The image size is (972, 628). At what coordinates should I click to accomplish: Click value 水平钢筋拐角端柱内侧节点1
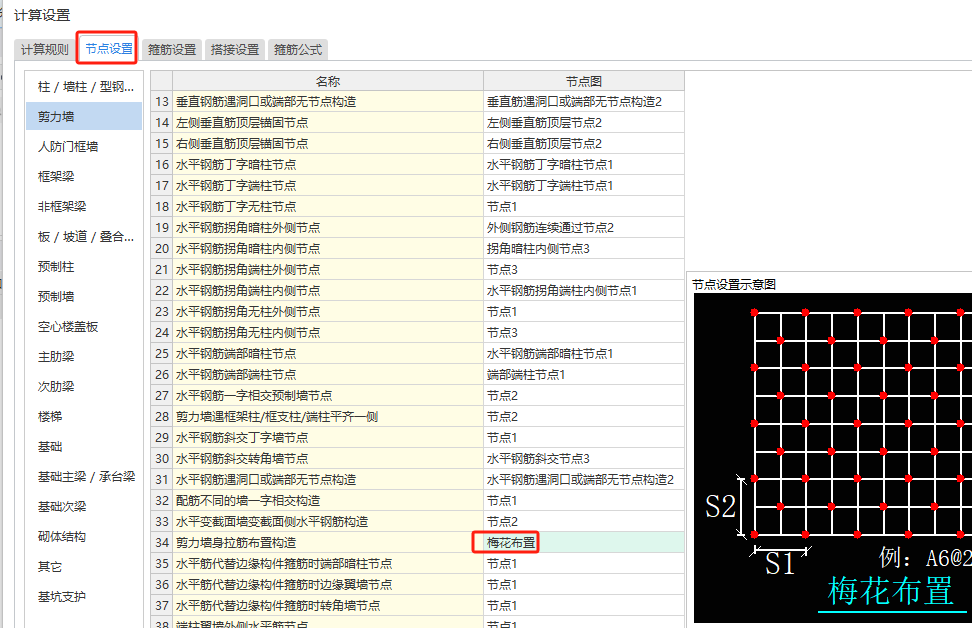pos(584,291)
